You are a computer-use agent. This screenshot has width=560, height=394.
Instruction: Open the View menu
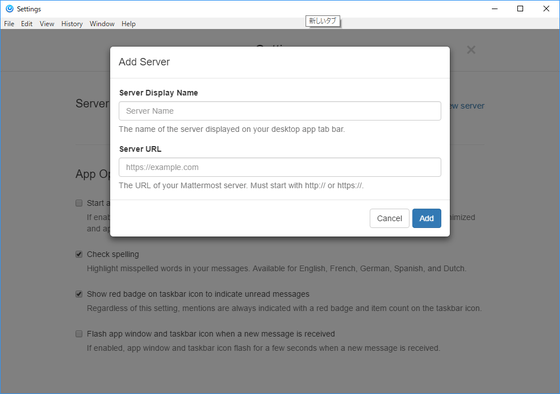click(47, 24)
